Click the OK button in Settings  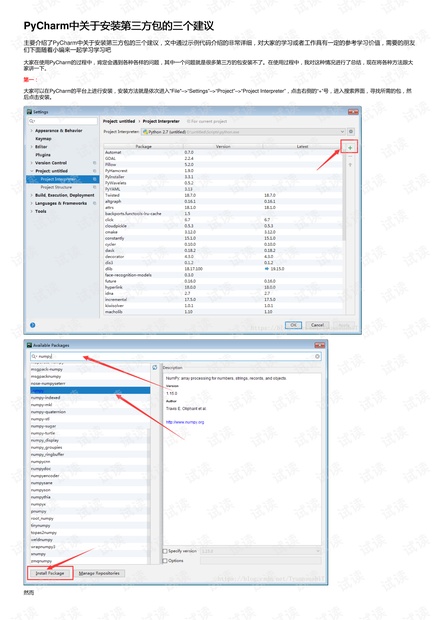click(293, 325)
